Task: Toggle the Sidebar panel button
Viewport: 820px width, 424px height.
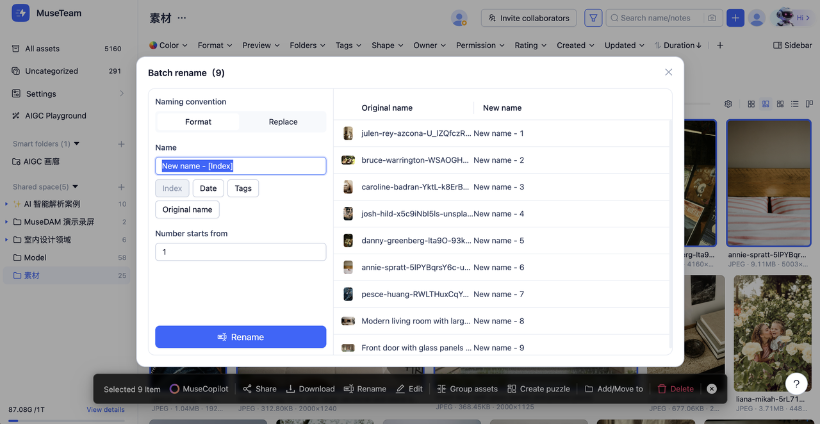Action: 792,45
